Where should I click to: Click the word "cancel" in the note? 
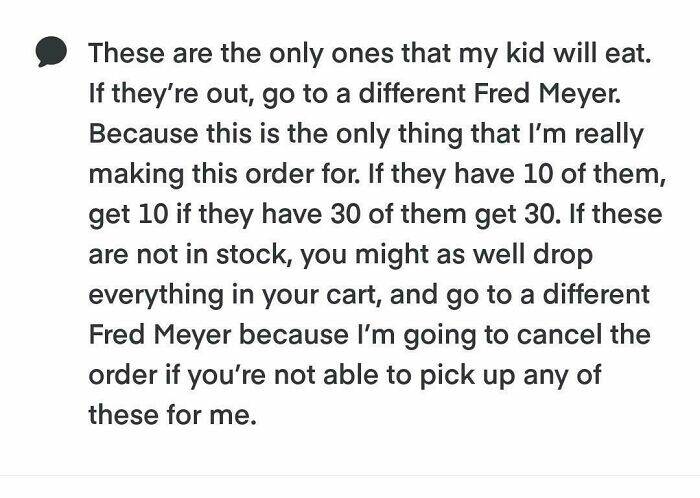[x=541, y=334]
